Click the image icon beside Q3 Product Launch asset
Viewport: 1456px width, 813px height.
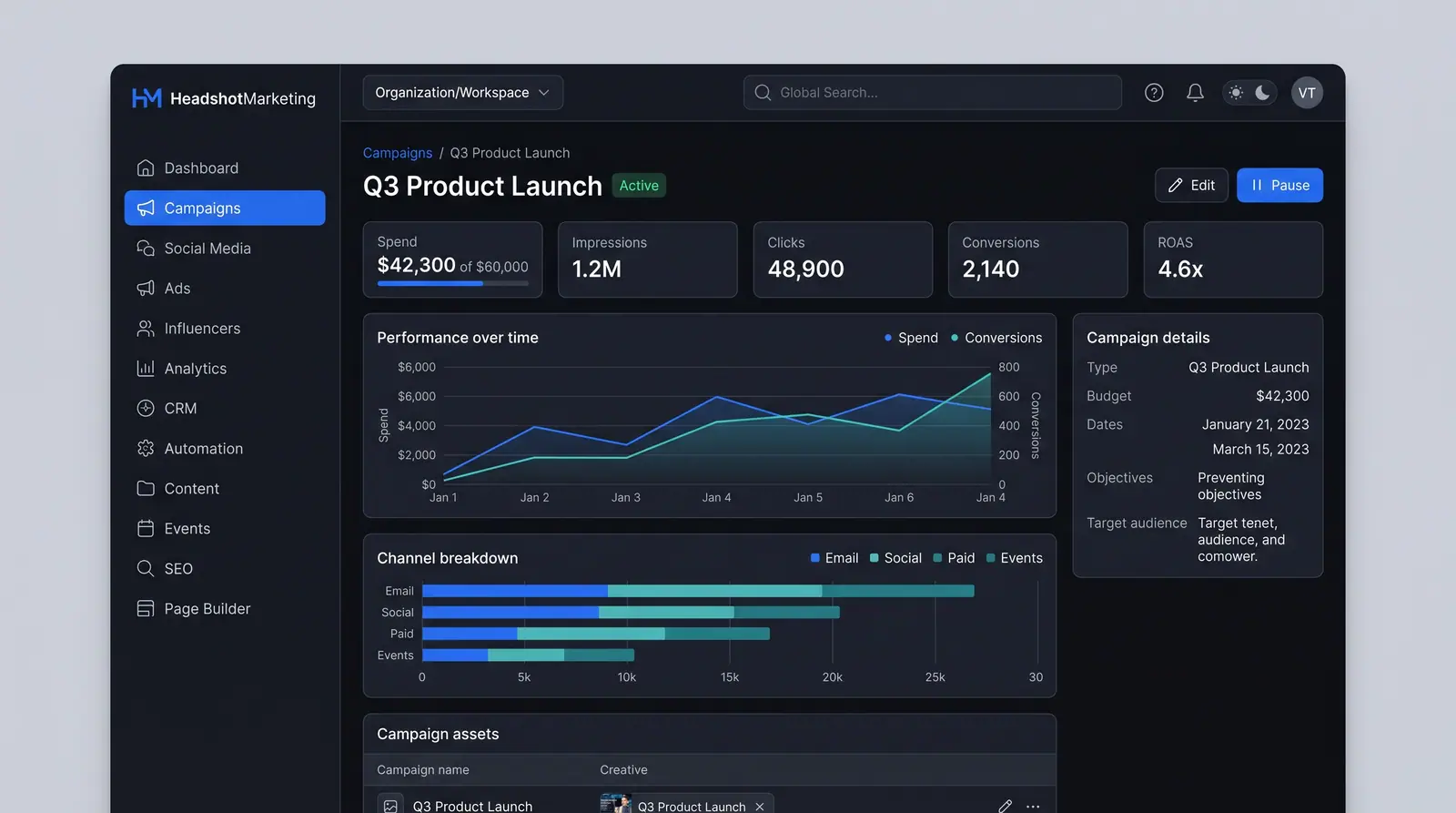[x=390, y=806]
